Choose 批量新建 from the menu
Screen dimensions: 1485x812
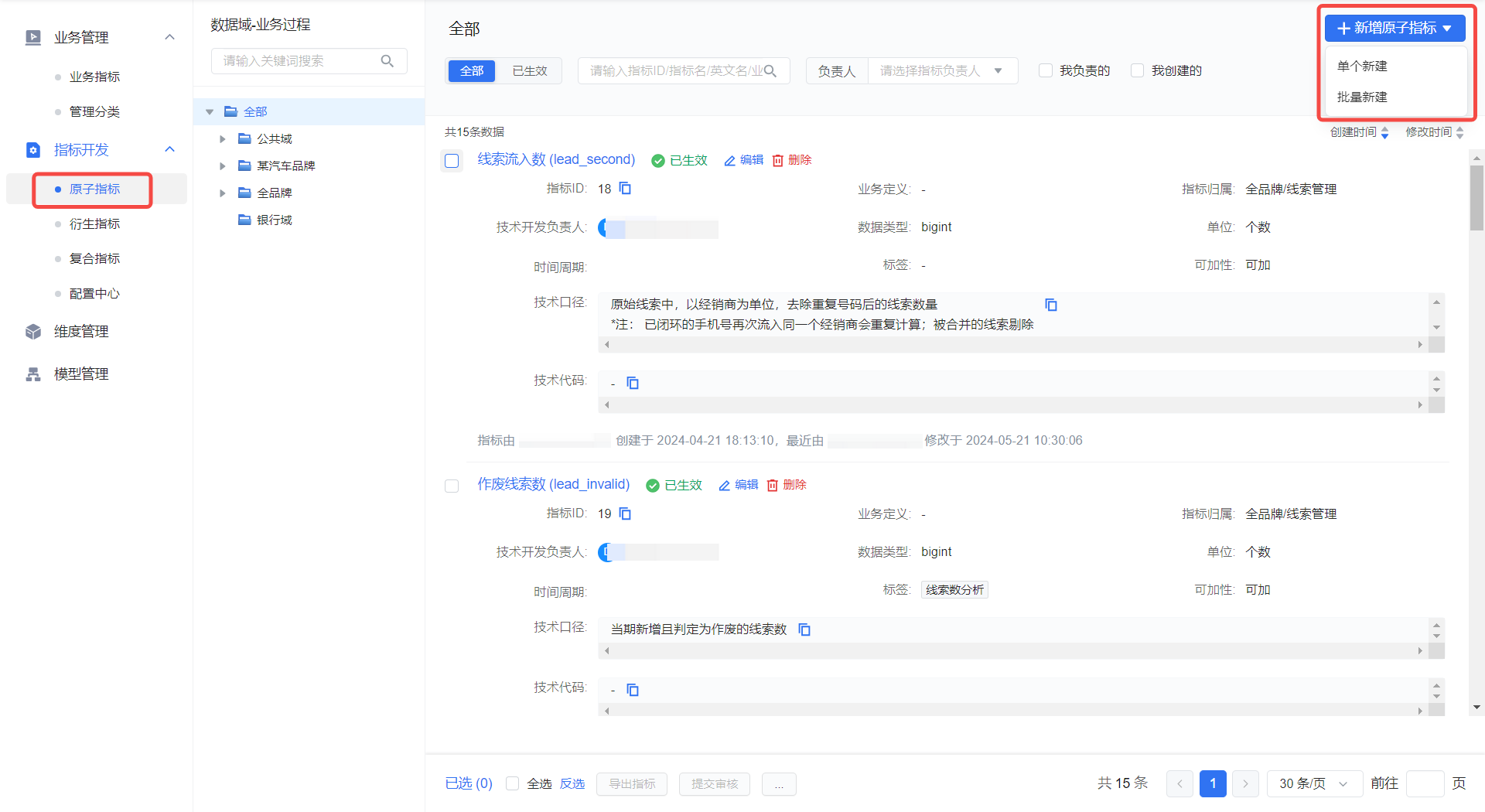coord(1362,97)
